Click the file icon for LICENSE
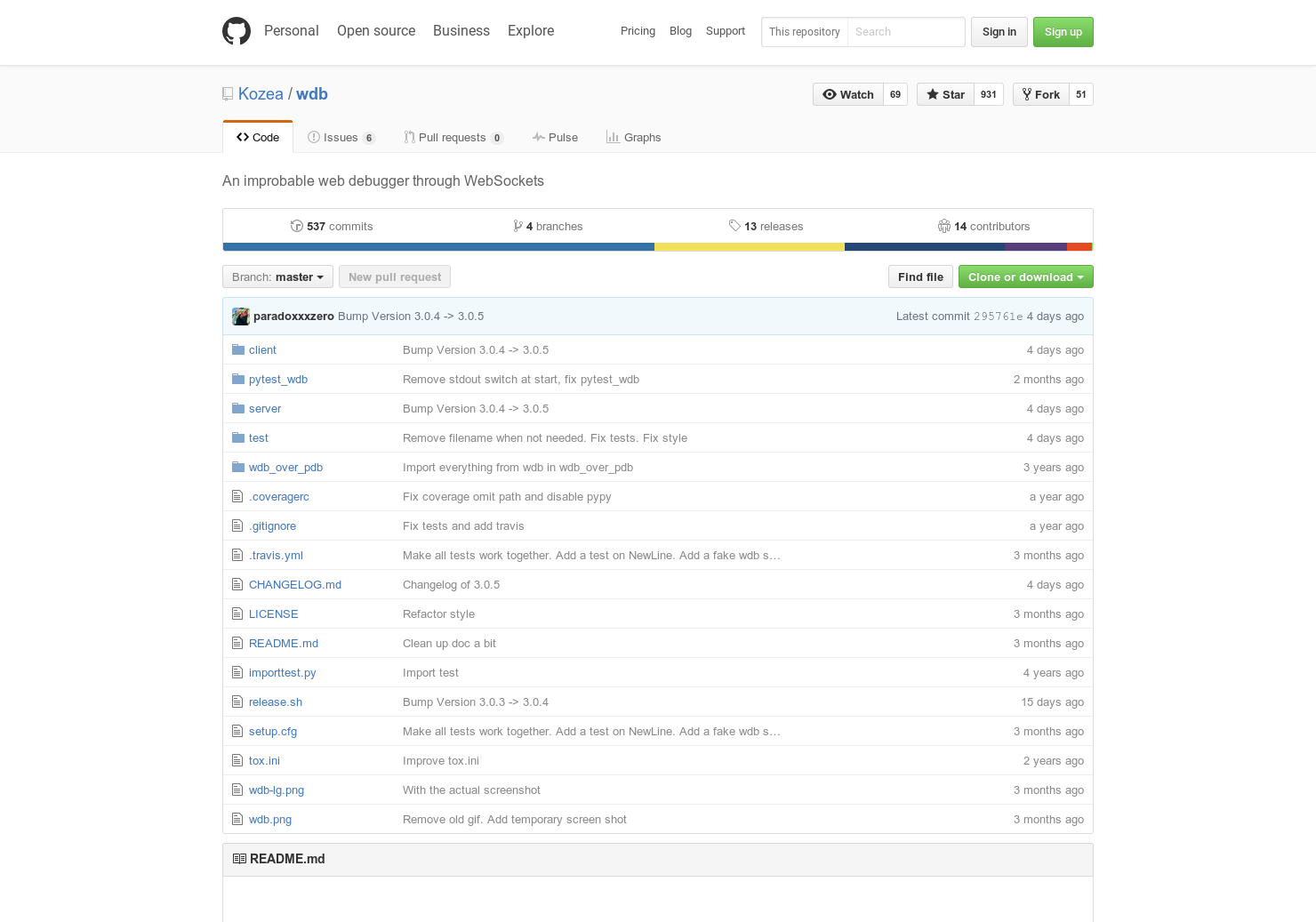Image resolution: width=1316 pixels, height=922 pixels. click(x=237, y=613)
